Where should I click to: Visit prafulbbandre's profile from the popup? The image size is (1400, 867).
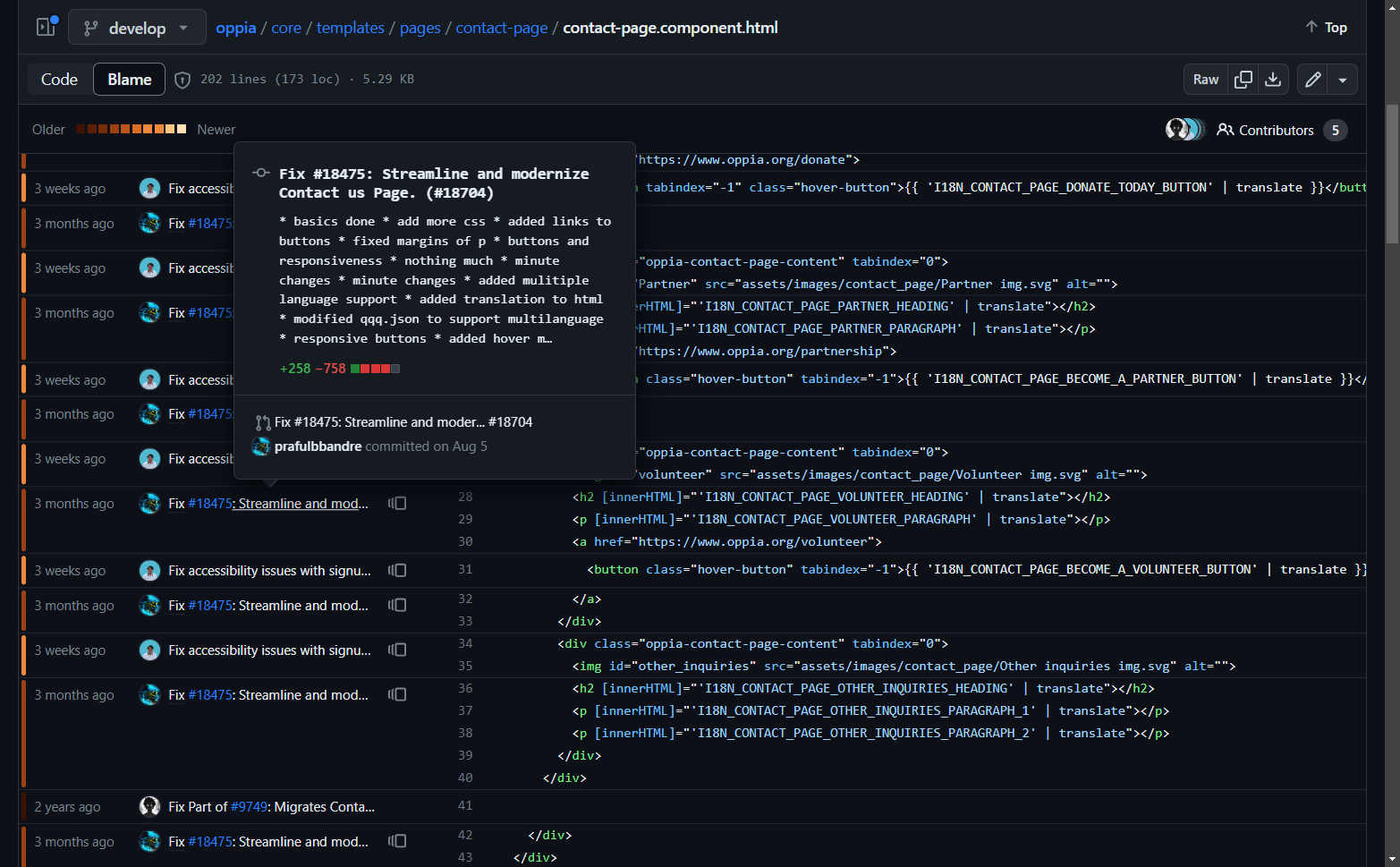[x=318, y=446]
